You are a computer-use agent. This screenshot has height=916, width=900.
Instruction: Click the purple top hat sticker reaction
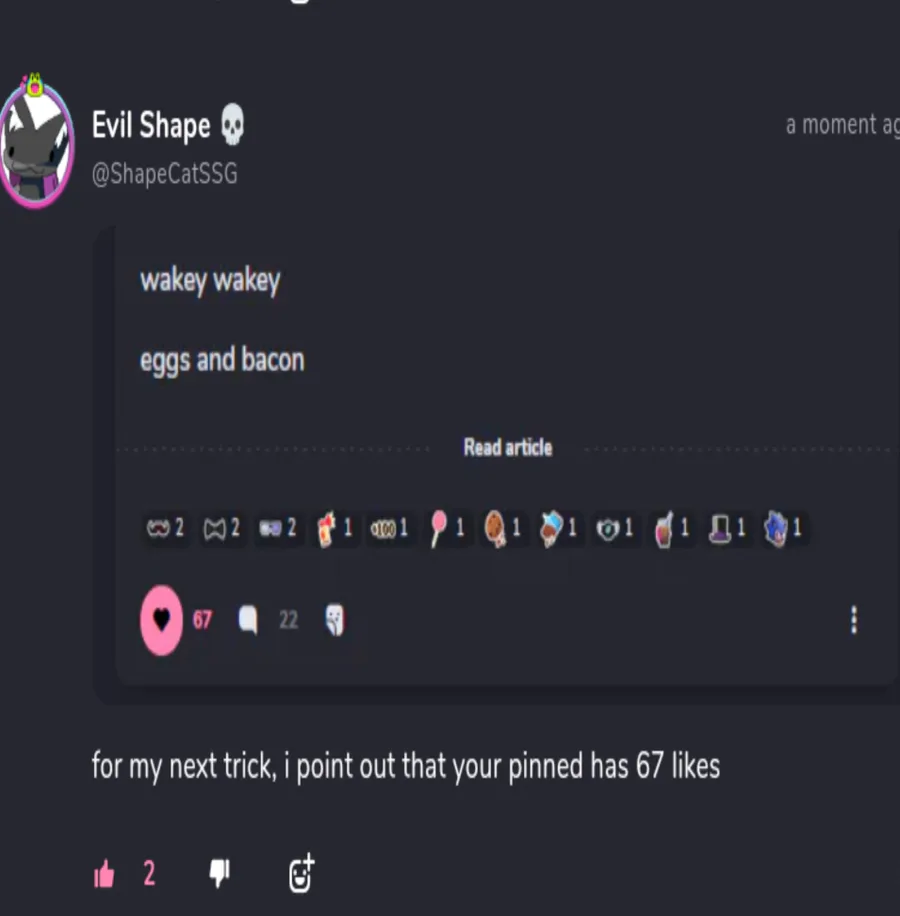pyautogui.click(x=728, y=529)
